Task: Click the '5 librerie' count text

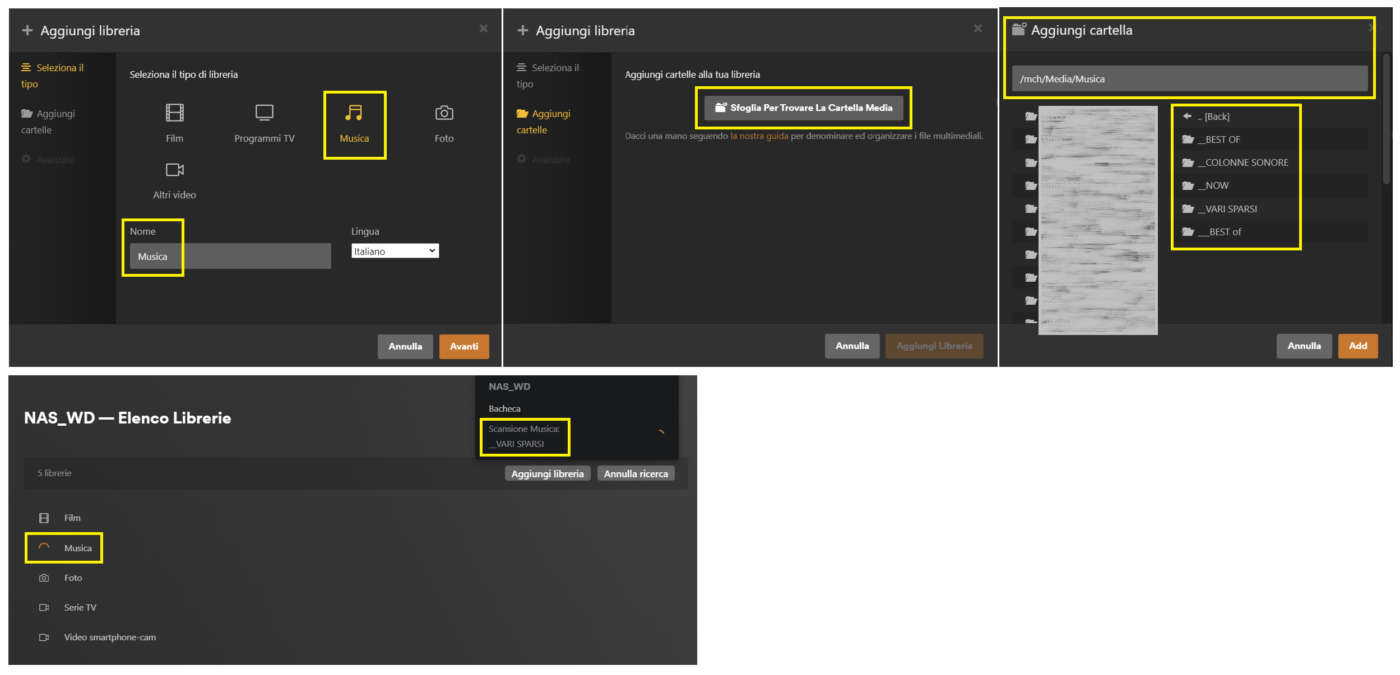Action: [55, 473]
